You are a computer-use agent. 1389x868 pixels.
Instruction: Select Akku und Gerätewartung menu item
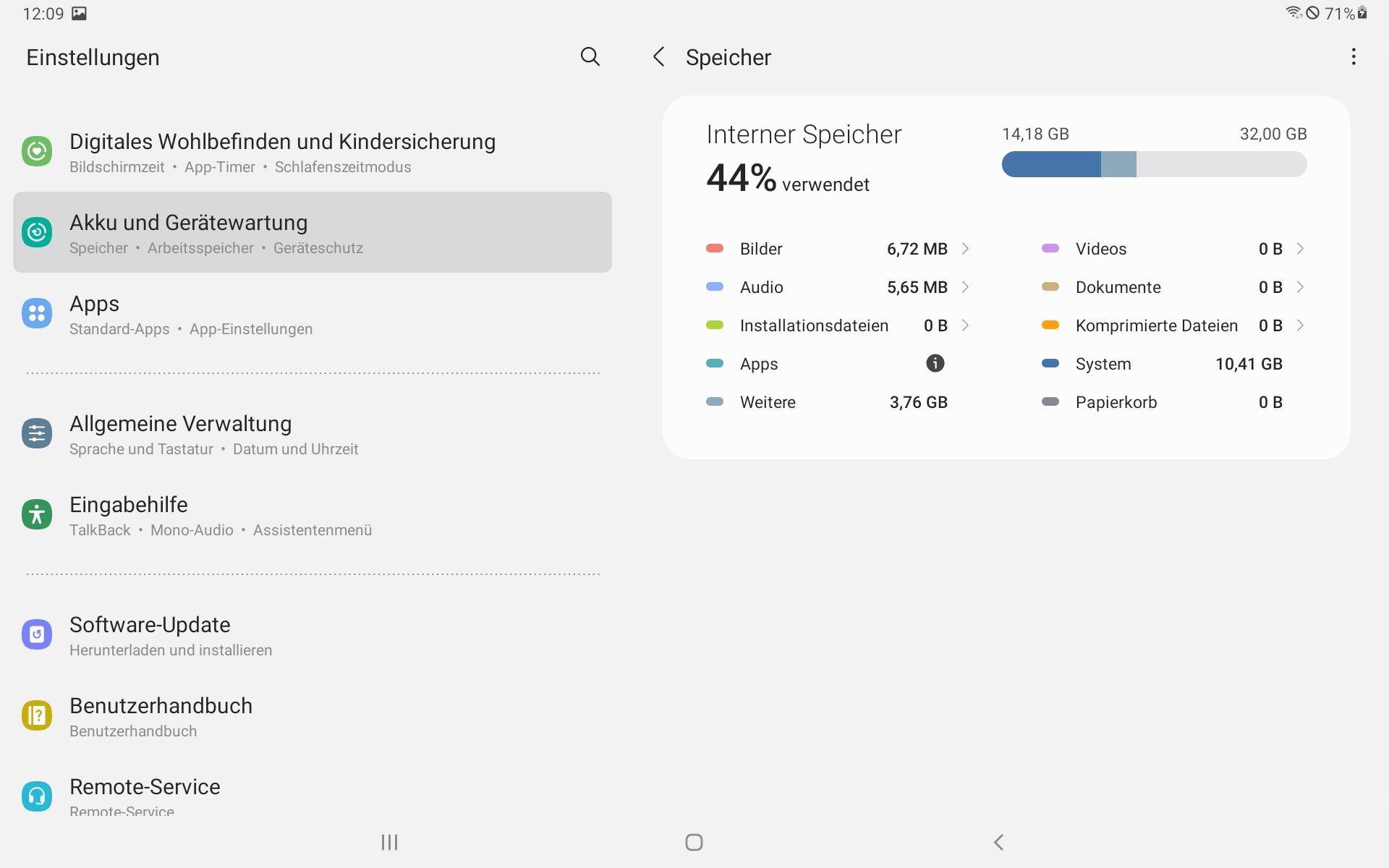pos(312,232)
